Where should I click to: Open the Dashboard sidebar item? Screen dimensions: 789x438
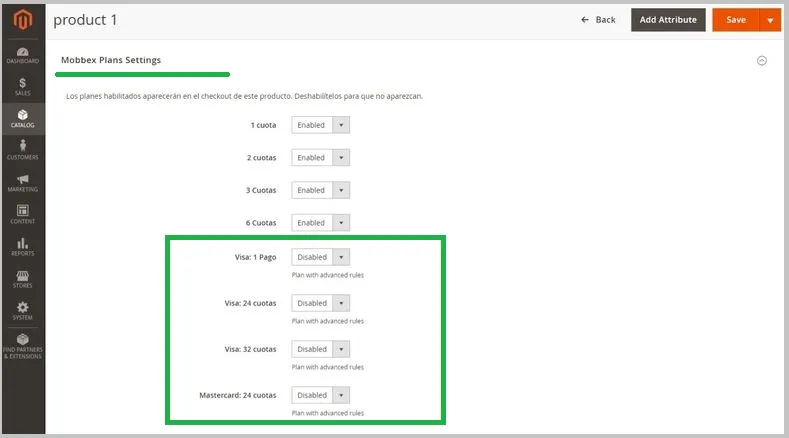(x=23, y=55)
